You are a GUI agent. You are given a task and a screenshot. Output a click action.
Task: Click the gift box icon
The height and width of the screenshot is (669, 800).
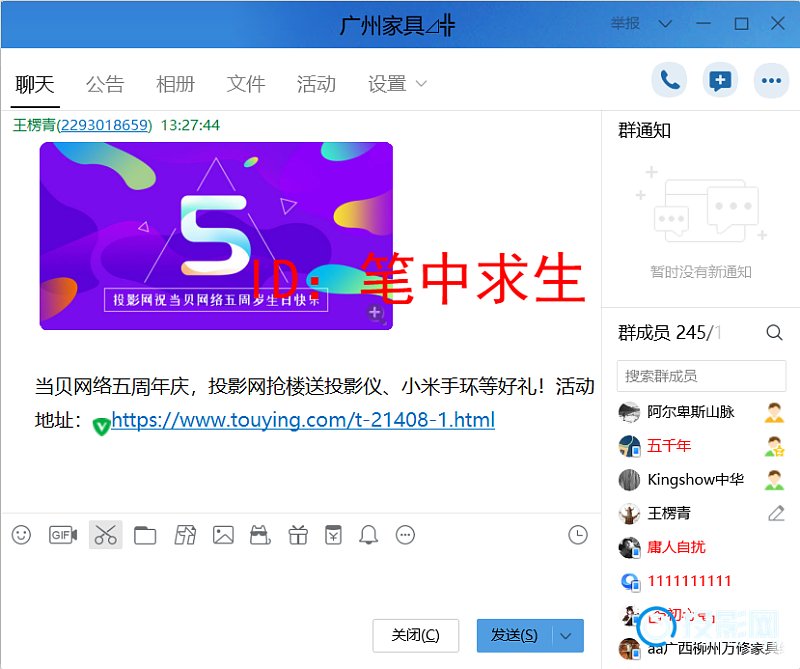pos(298,535)
